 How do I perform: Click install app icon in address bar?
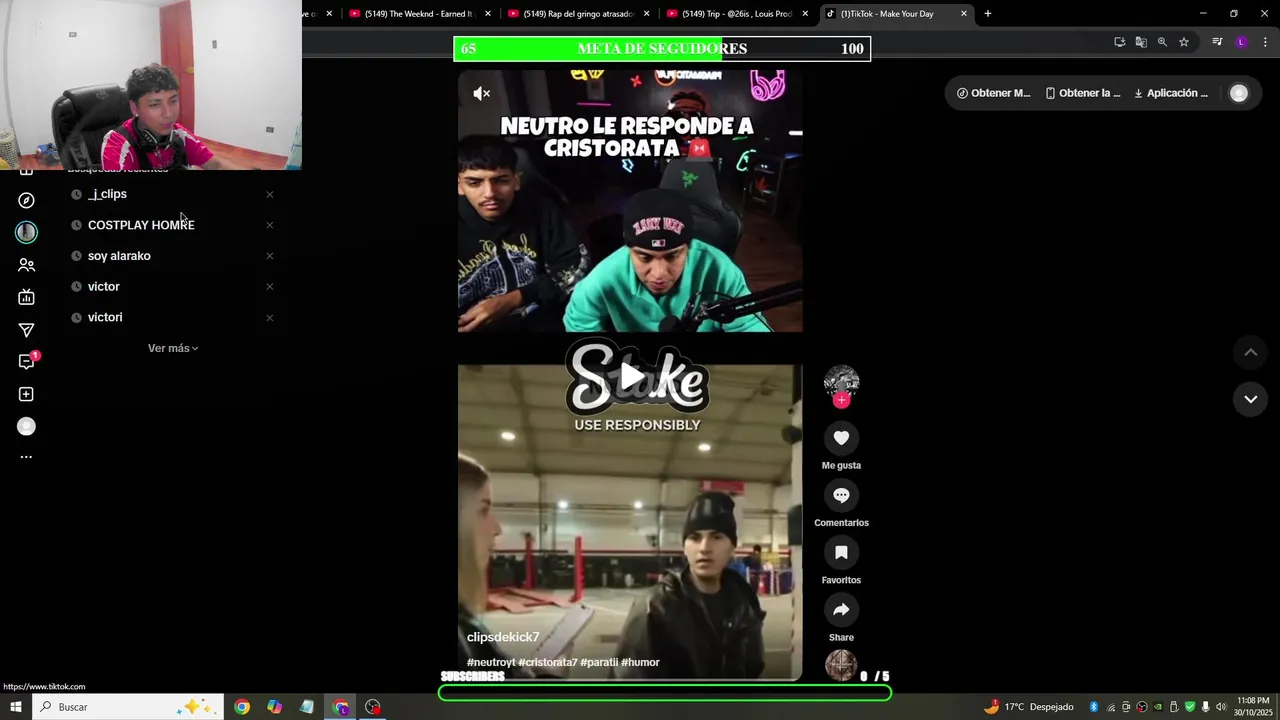pos(1120,42)
